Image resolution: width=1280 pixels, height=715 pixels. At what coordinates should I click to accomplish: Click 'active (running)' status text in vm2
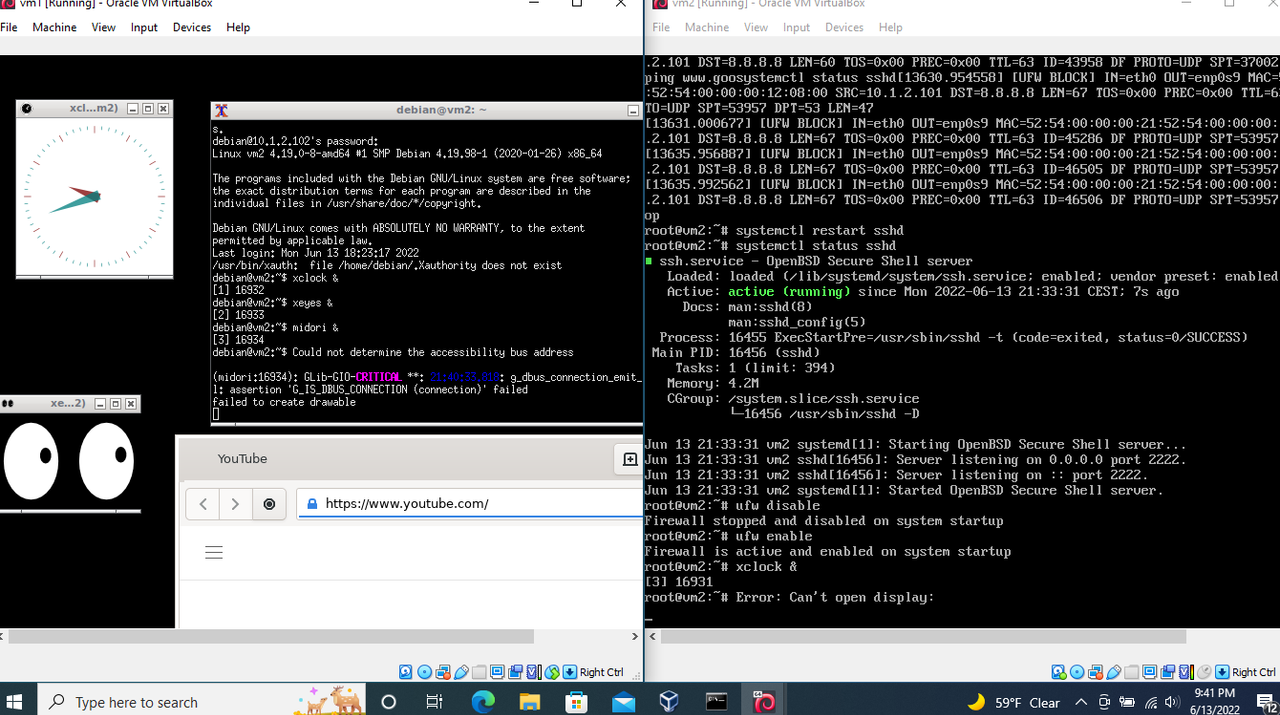789,292
